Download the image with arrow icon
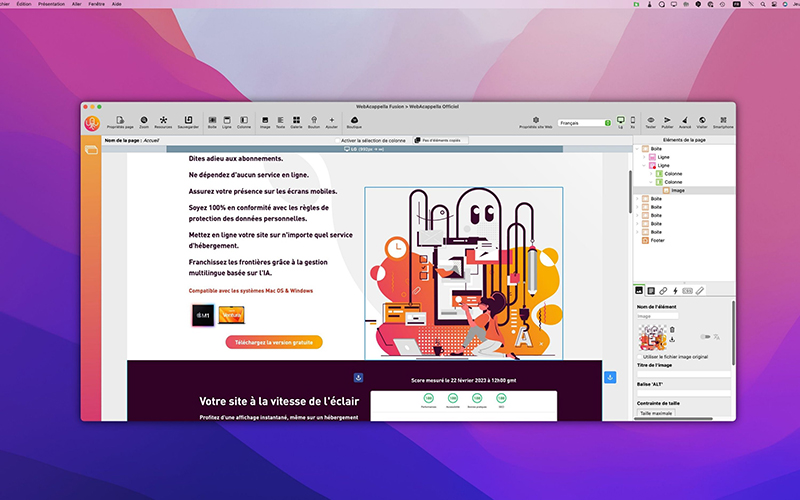 [672, 339]
